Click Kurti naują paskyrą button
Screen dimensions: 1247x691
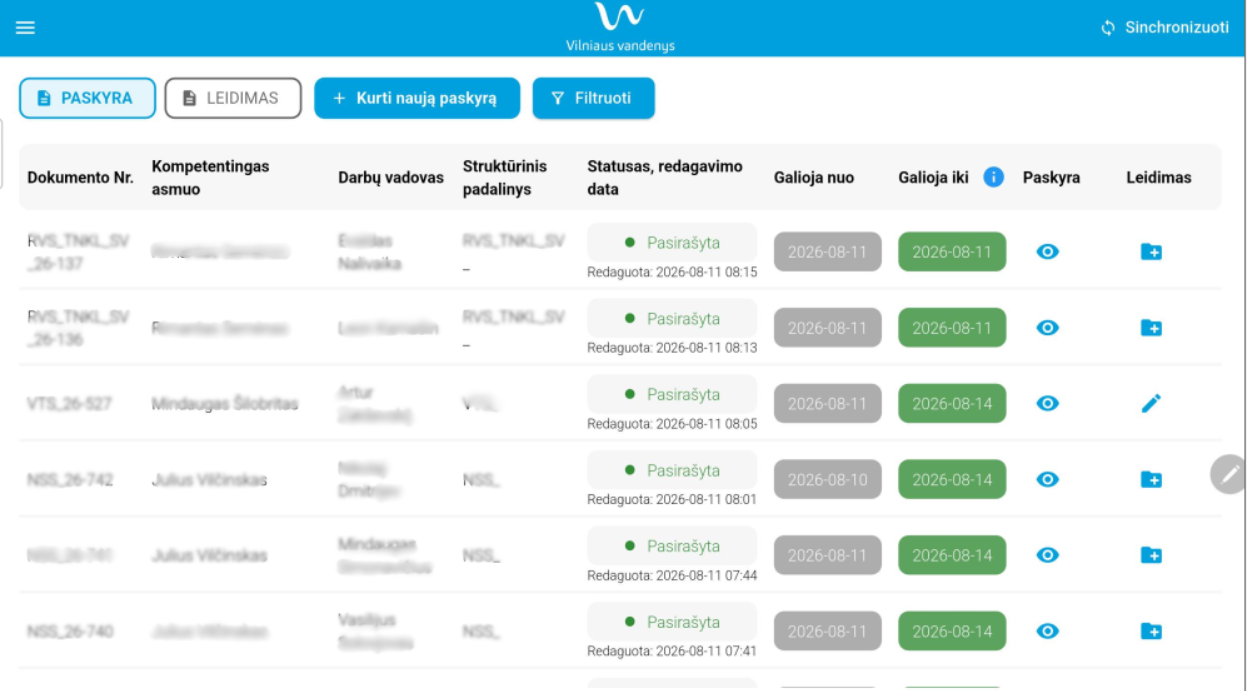[x=417, y=98]
